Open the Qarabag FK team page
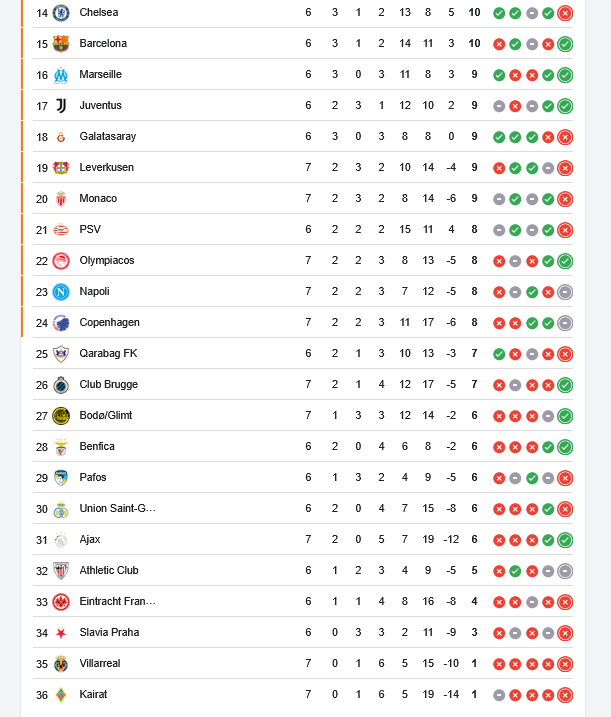 click(x=109, y=353)
